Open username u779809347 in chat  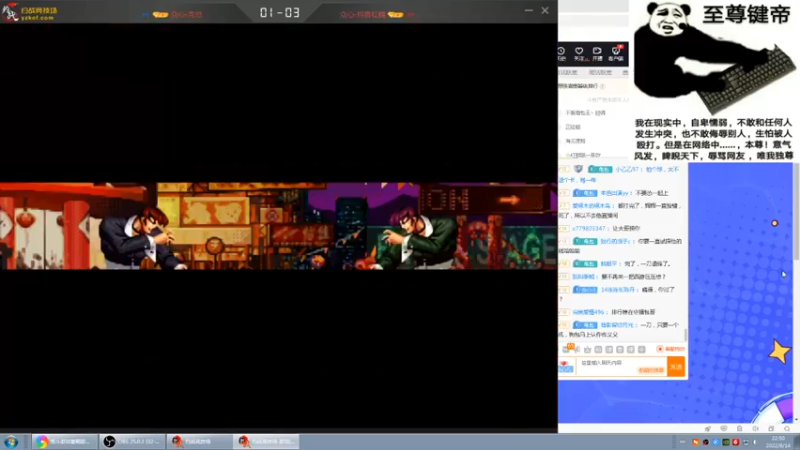click(588, 229)
